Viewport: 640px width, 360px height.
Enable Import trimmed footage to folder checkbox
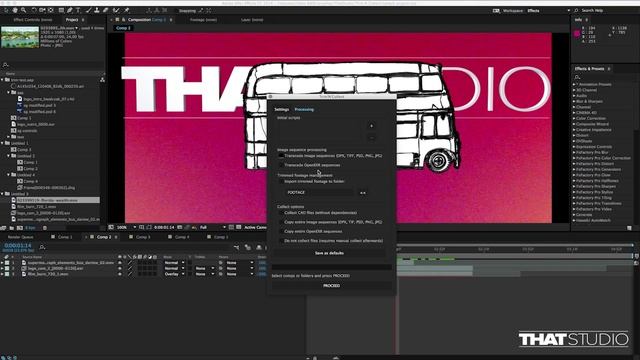click(281, 181)
